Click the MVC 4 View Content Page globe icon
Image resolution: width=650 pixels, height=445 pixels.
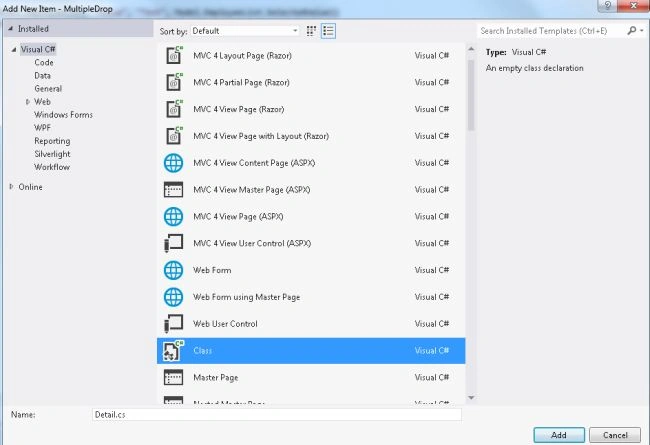[x=173, y=163]
